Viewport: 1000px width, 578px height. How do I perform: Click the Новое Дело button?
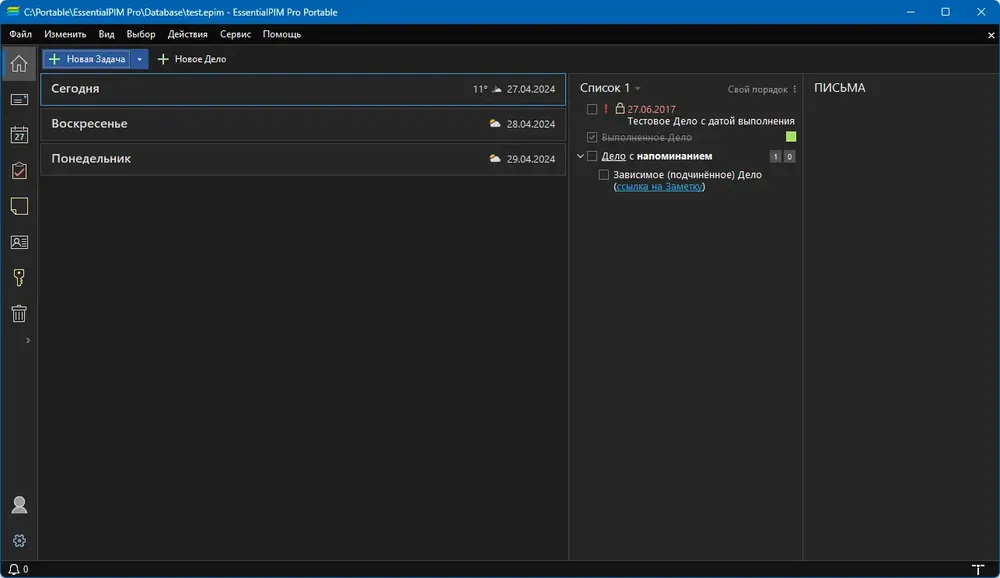[x=192, y=59]
